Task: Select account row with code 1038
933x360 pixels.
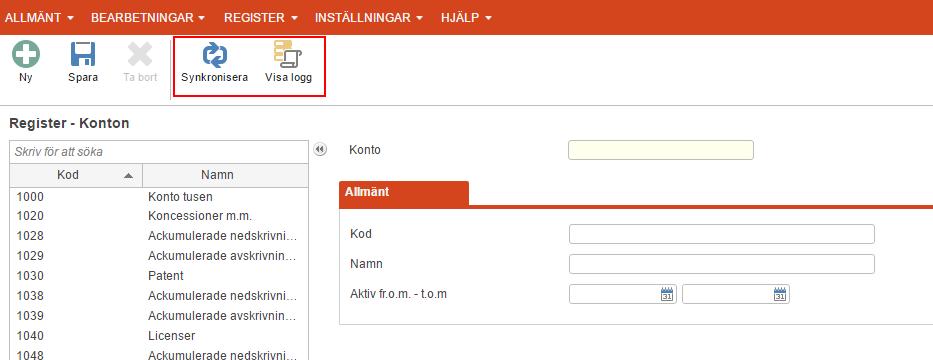Action: (159, 296)
